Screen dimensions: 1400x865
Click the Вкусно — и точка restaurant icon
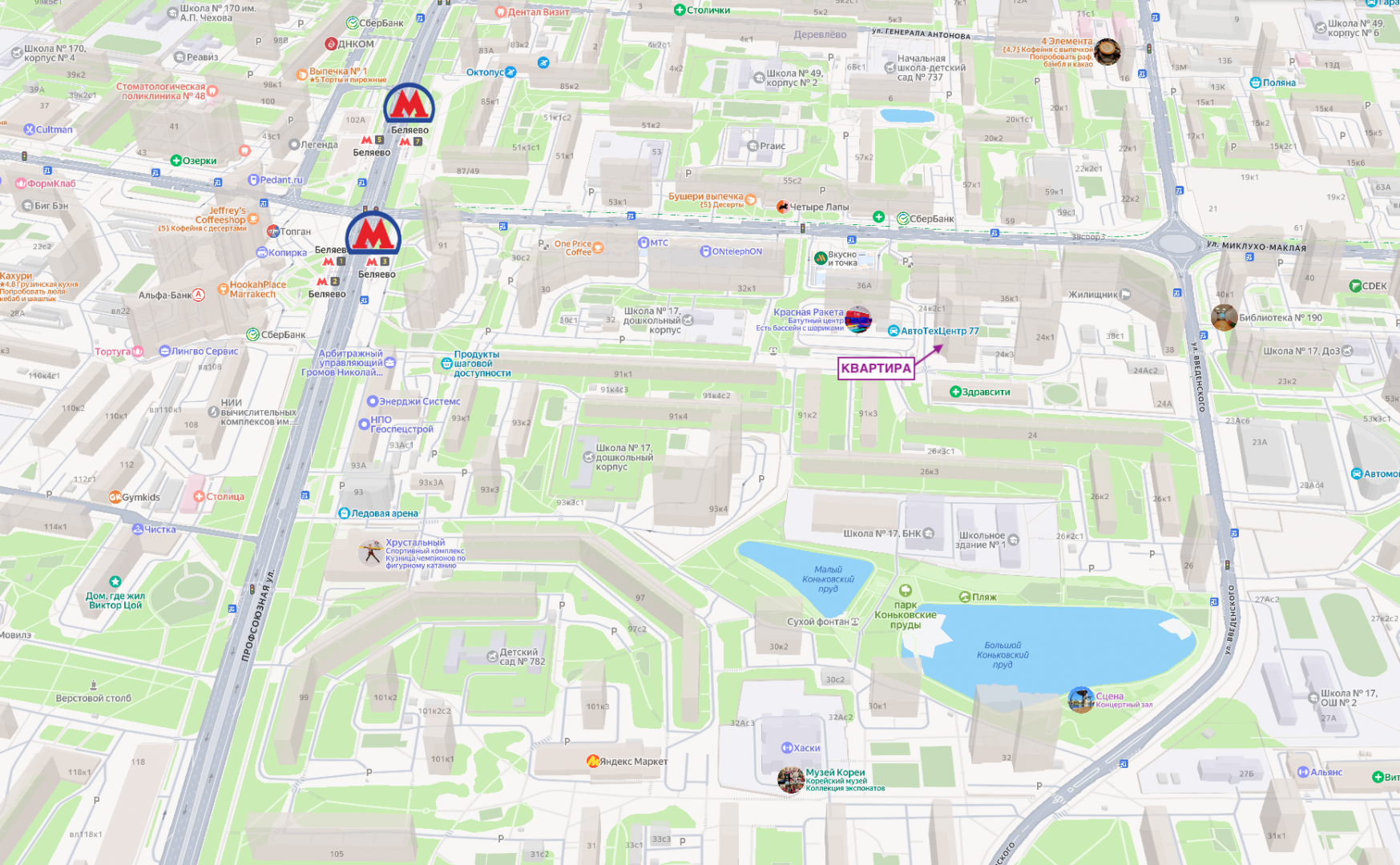pos(820,258)
